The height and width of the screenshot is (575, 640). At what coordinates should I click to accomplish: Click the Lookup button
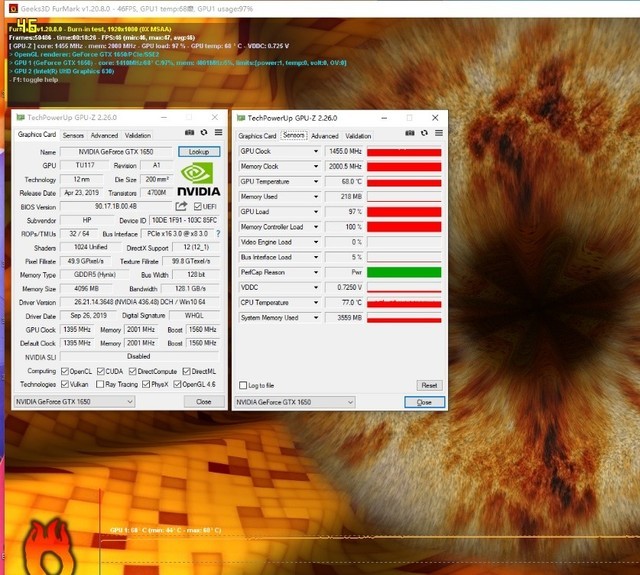coord(199,152)
